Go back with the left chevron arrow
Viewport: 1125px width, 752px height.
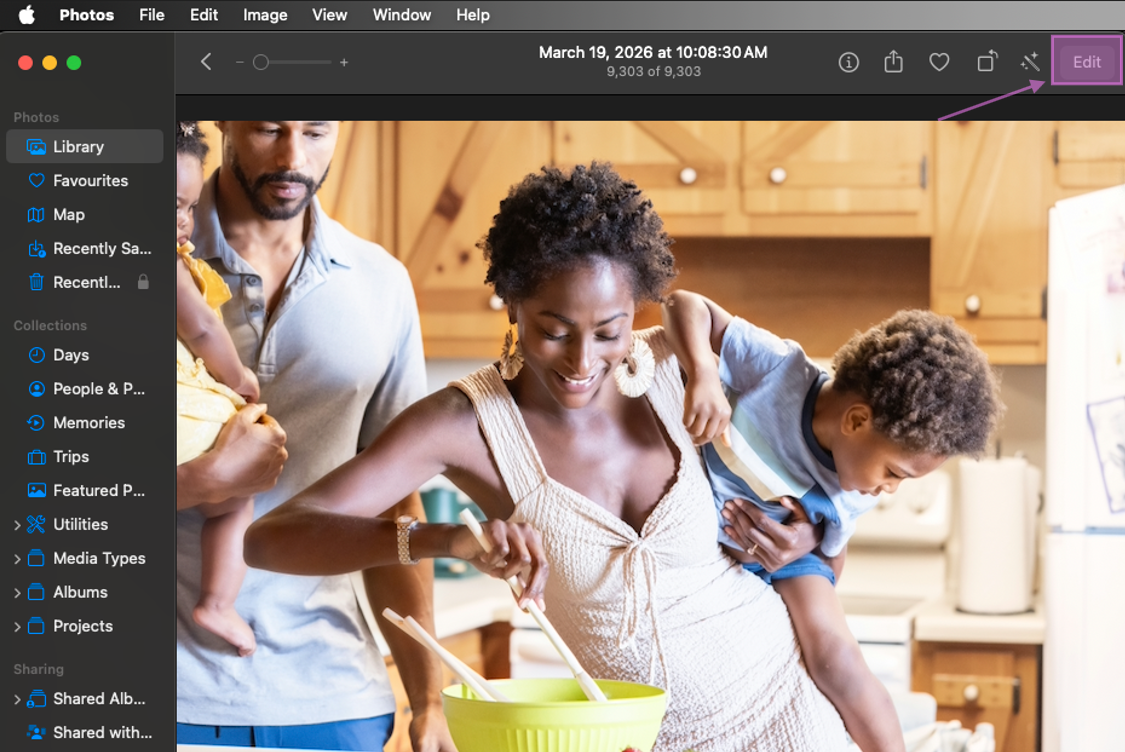tap(206, 62)
